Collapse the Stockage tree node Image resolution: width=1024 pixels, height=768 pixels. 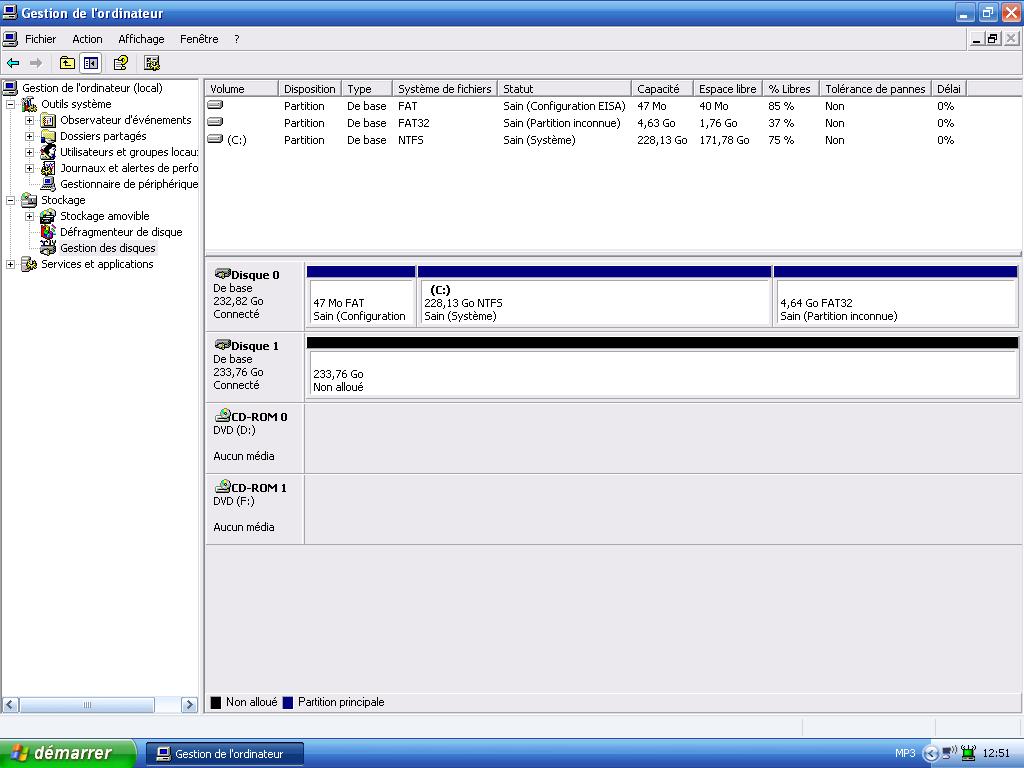pos(10,200)
